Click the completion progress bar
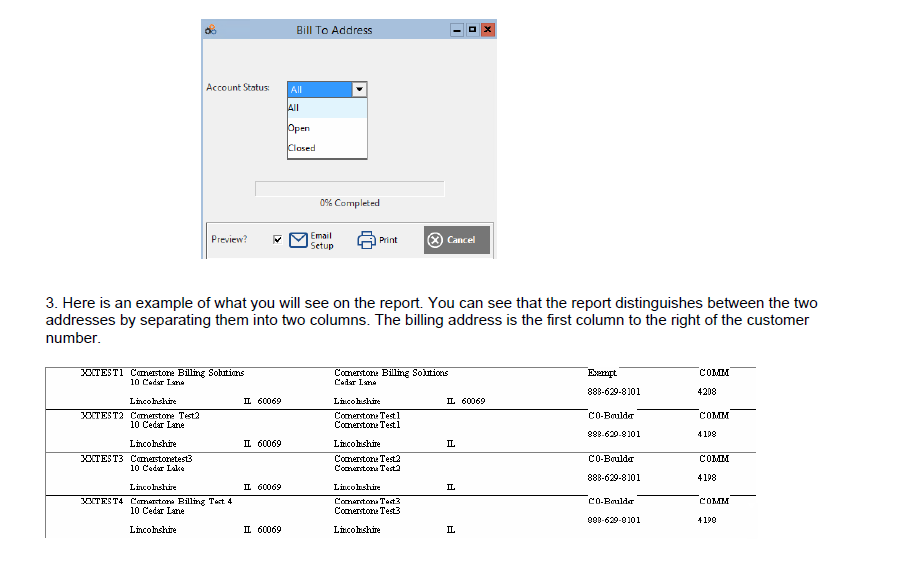This screenshot has height=566, width=898. pyautogui.click(x=349, y=188)
